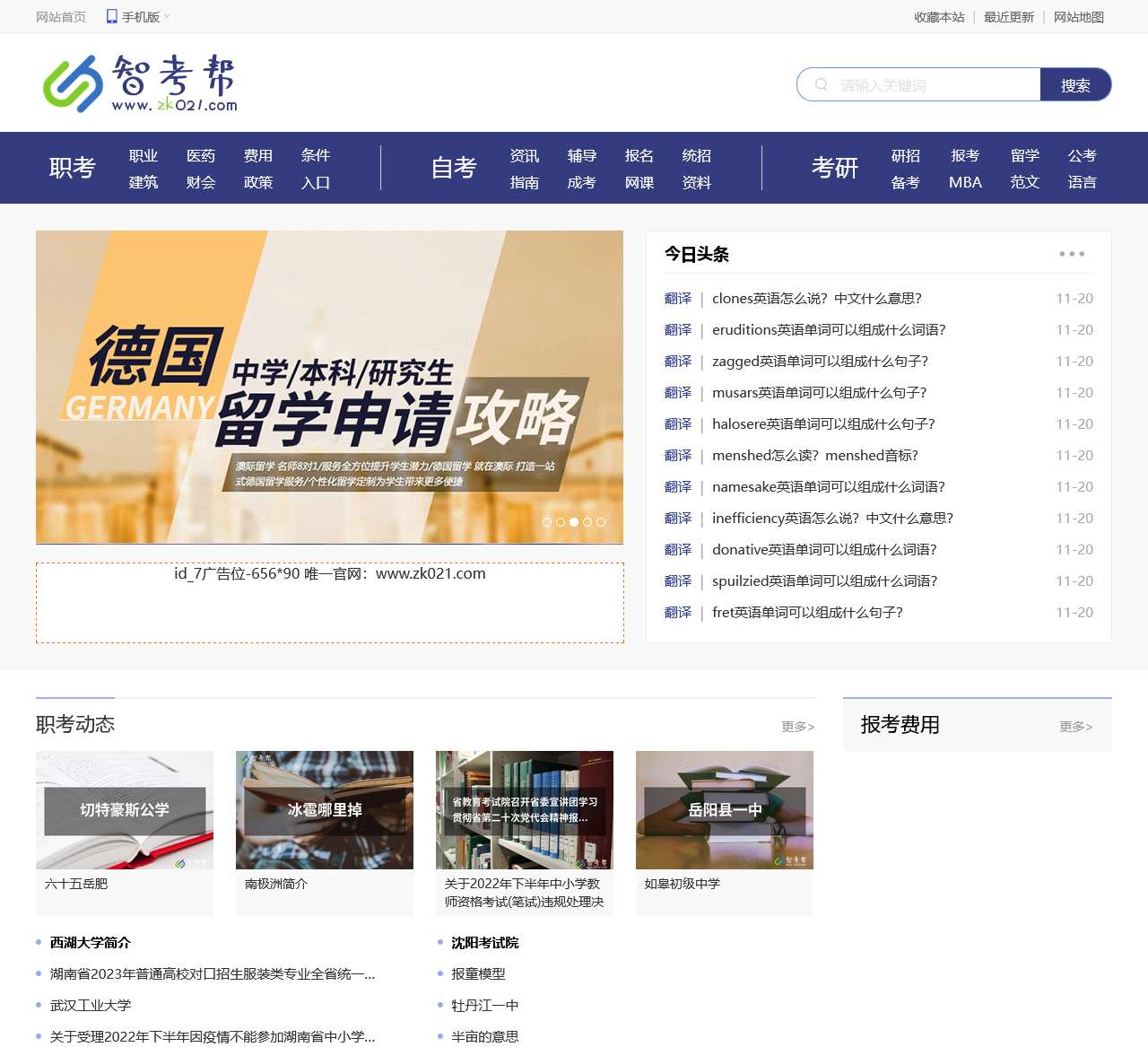Click 翻译 beside the fret英语单词 entry
The image size is (1148, 1047).
pos(677,612)
